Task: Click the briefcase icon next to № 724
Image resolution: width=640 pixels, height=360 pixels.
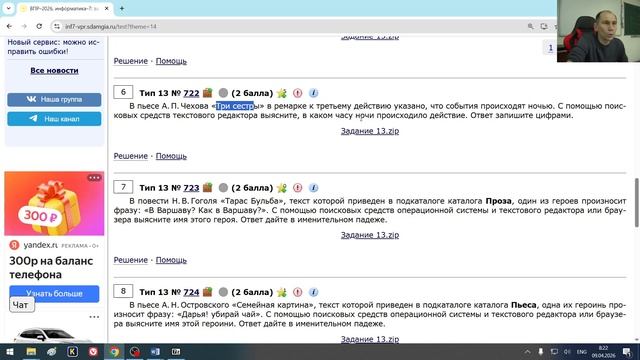Action: click(208, 292)
